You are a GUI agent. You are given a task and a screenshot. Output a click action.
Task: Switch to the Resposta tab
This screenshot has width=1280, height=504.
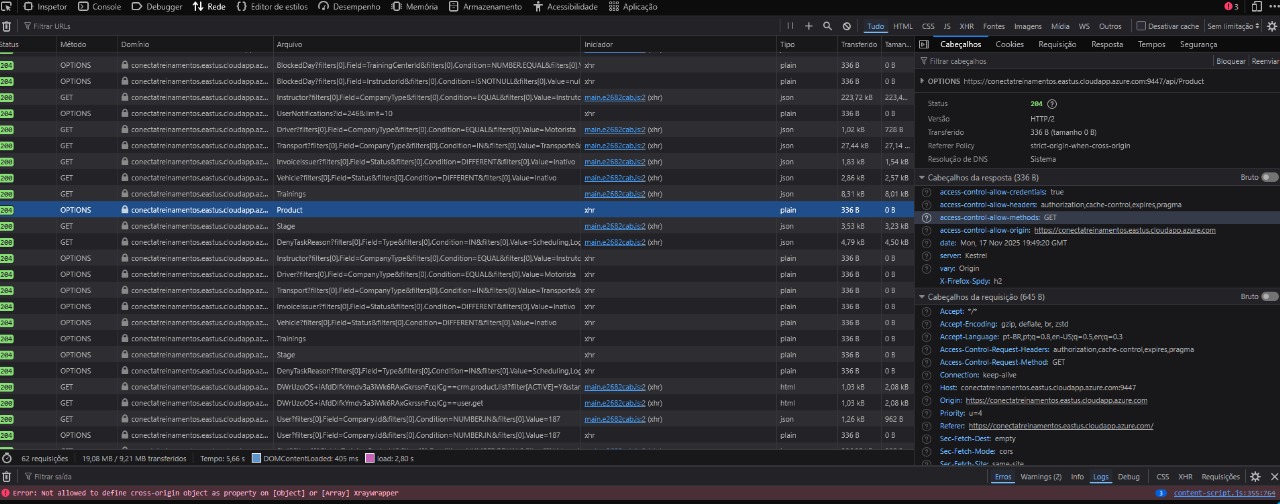tap(1106, 45)
